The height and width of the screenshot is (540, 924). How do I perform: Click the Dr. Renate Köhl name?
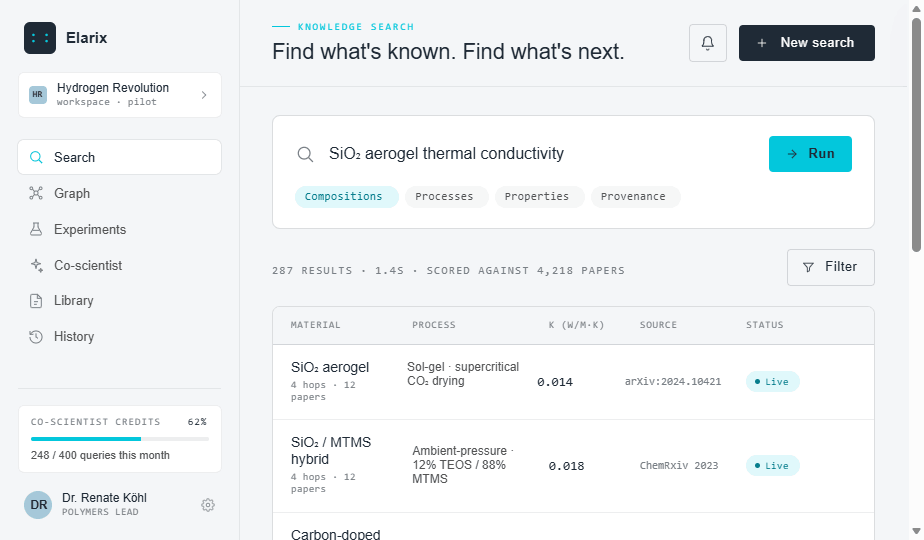pos(104,498)
